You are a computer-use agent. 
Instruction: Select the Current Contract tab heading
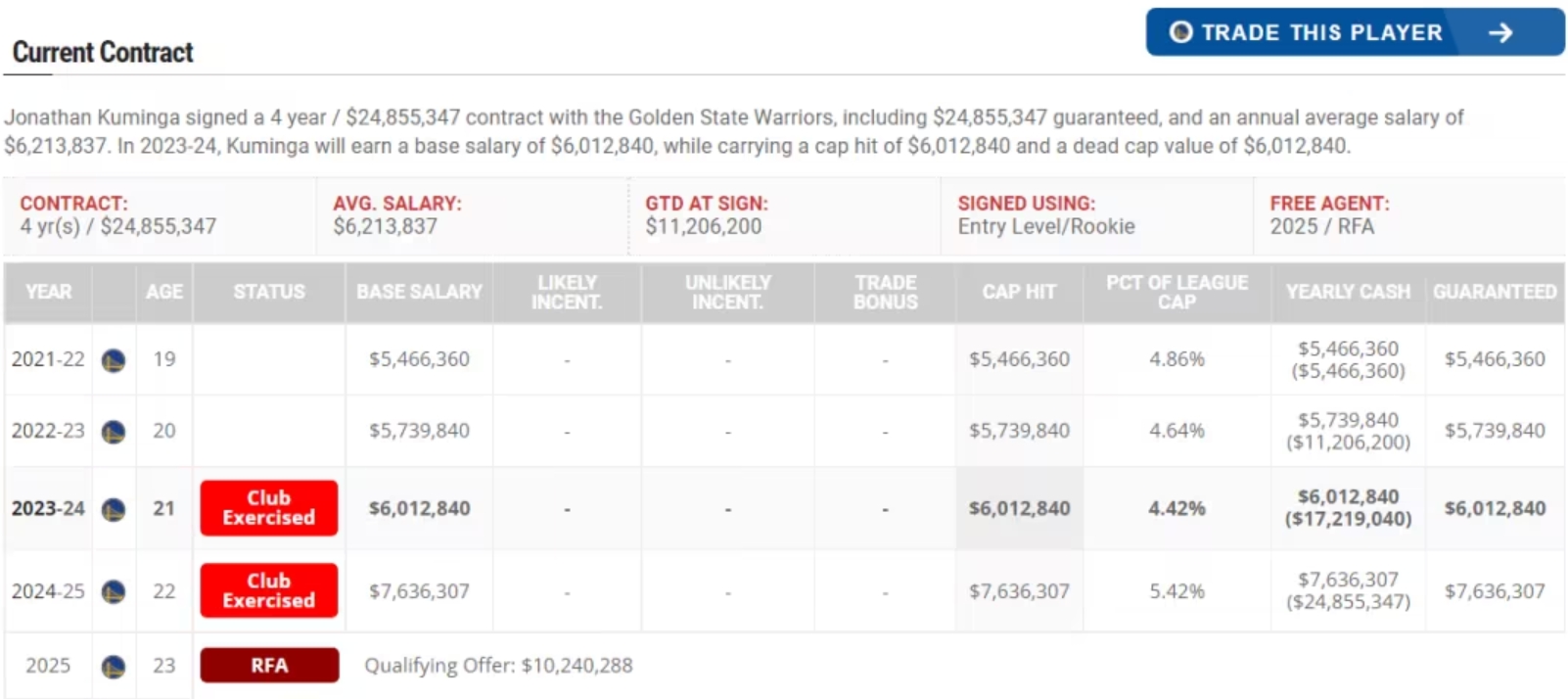click(x=103, y=52)
